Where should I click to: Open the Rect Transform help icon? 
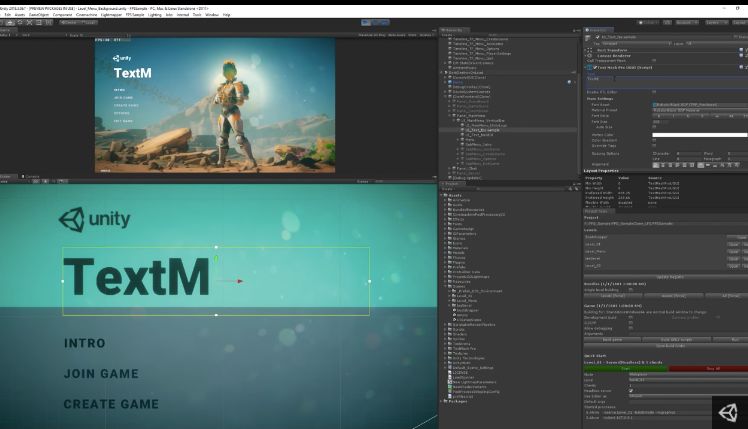(741, 50)
